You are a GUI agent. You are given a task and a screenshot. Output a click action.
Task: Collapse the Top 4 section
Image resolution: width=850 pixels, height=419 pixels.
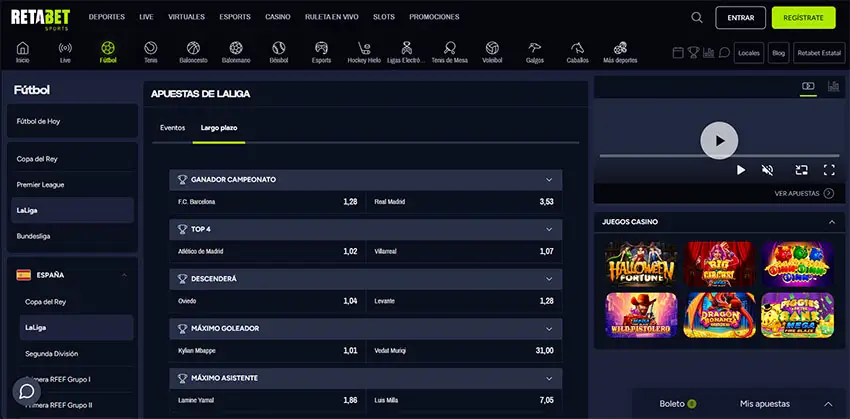(549, 229)
